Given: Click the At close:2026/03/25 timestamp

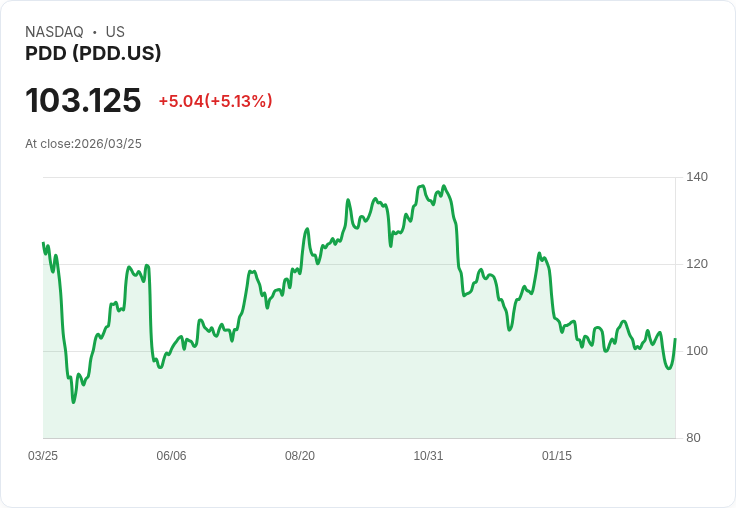Looking at the screenshot, I should click(x=84, y=144).
